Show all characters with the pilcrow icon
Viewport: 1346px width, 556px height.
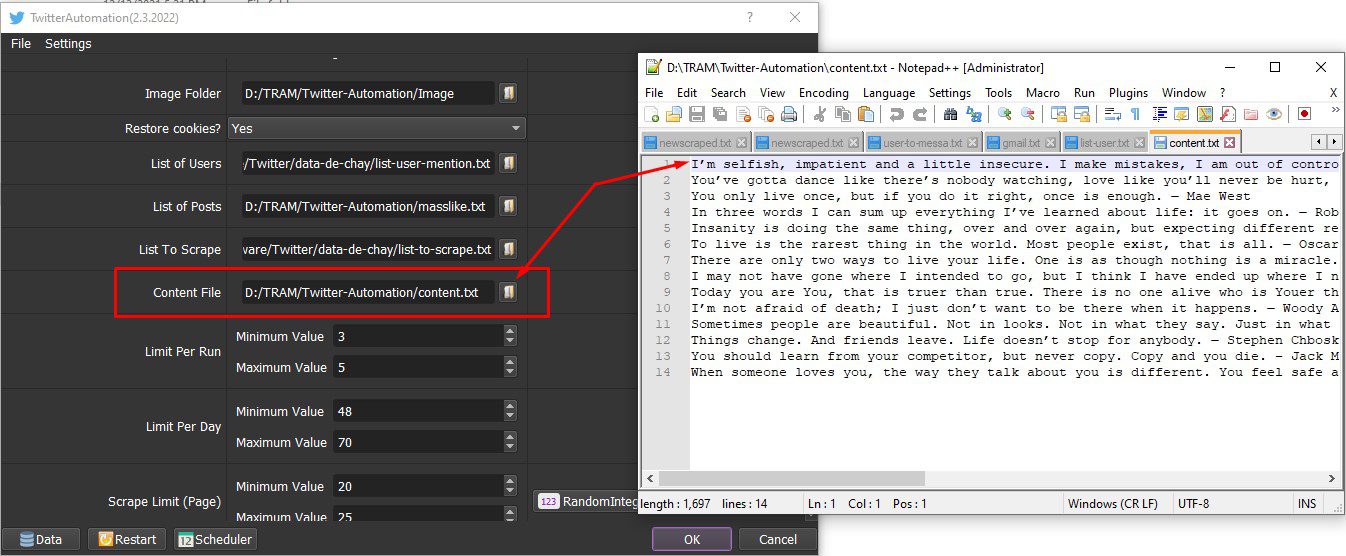click(1134, 114)
